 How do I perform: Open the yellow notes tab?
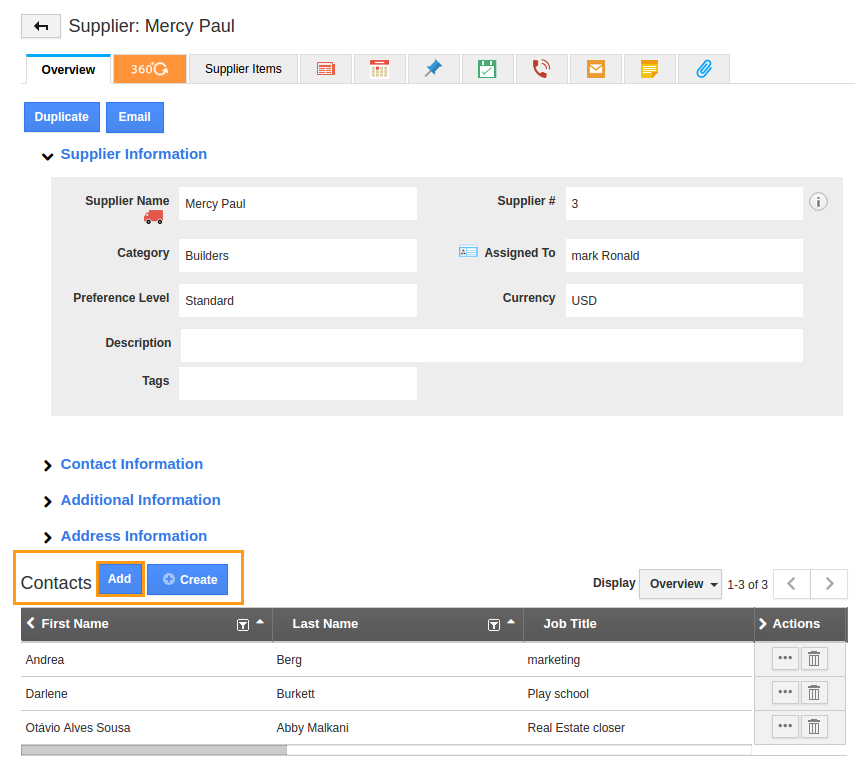[650, 69]
